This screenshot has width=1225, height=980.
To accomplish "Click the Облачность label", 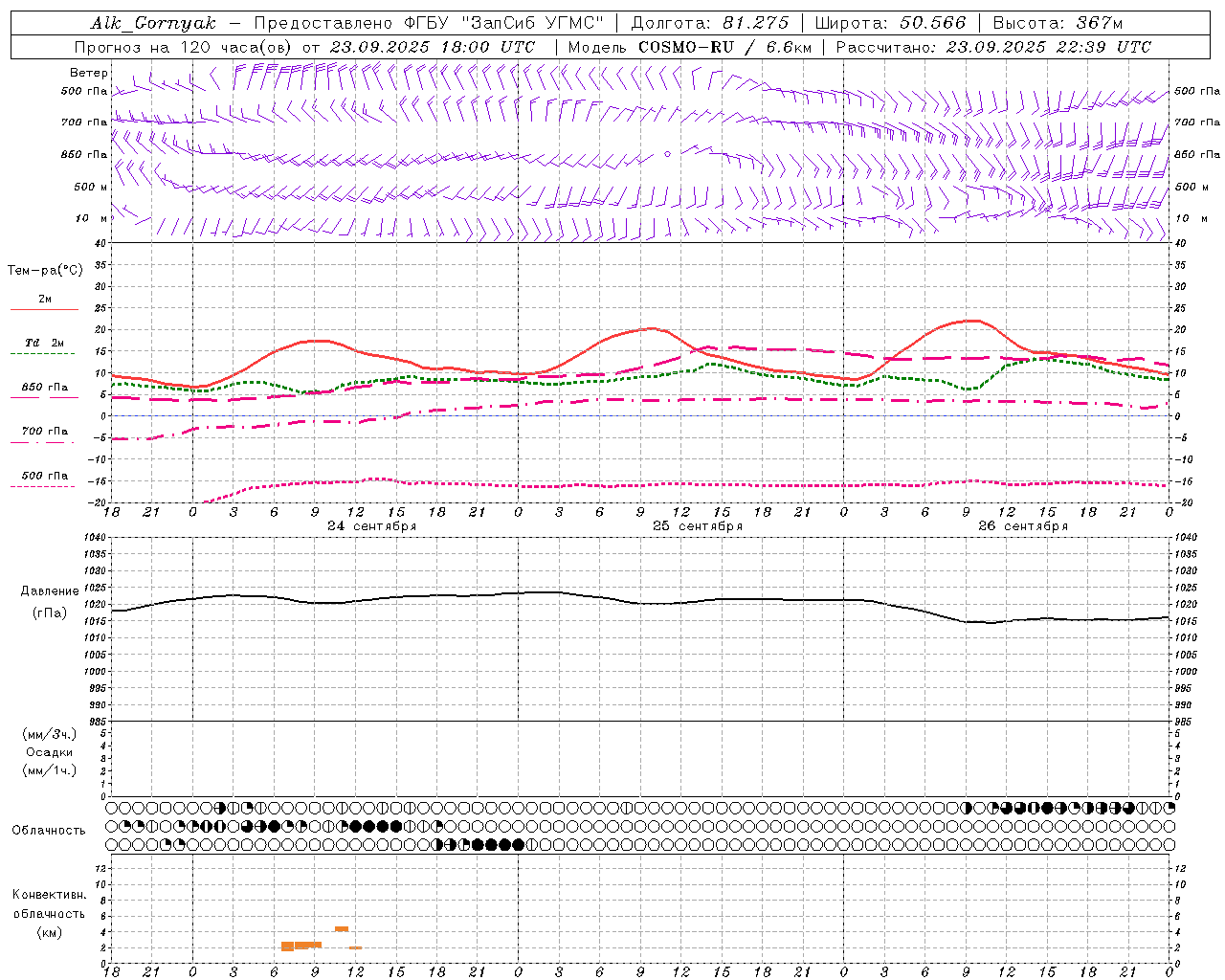I will [x=49, y=831].
